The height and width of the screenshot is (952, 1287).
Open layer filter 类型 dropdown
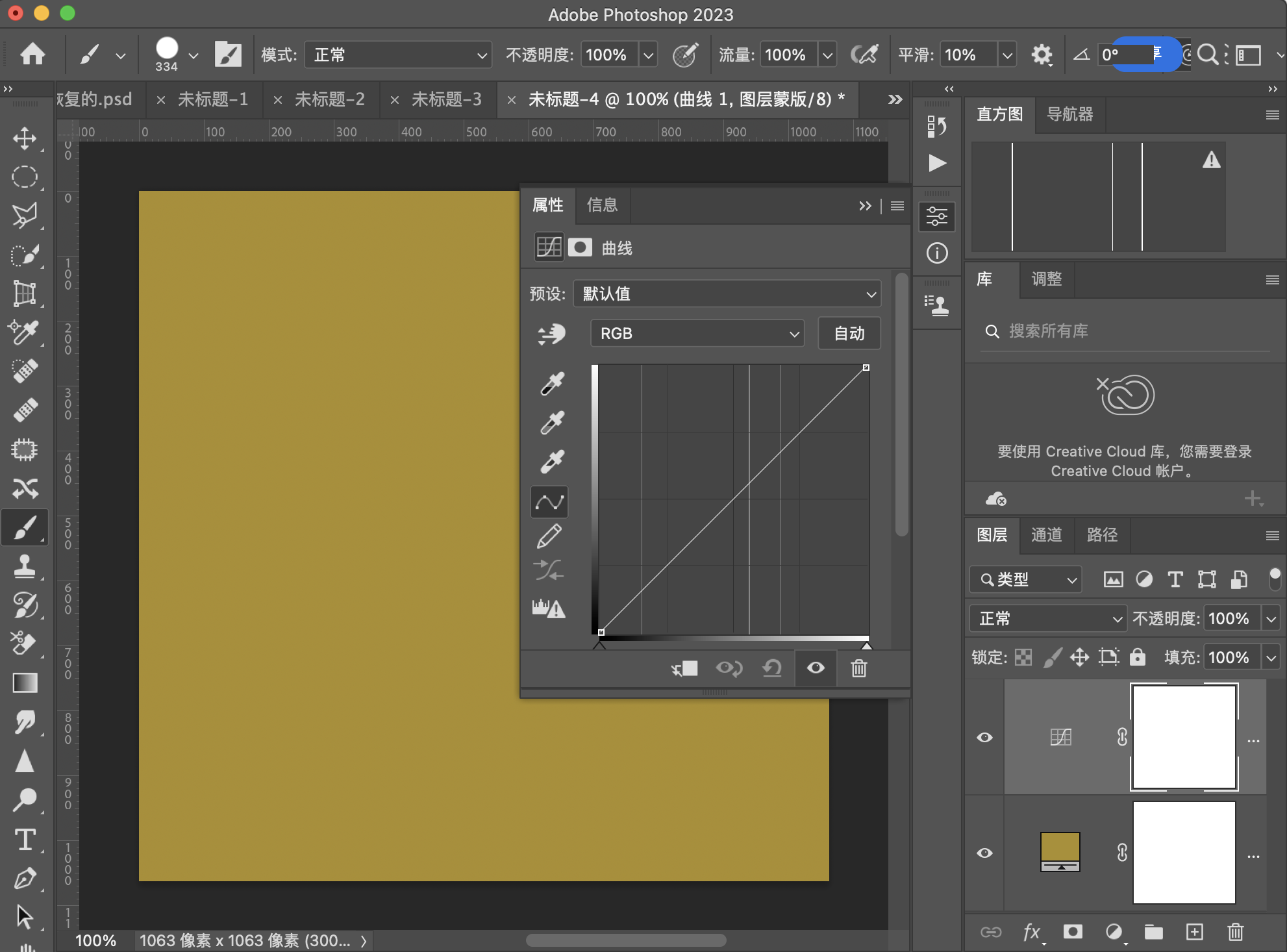tap(1026, 579)
